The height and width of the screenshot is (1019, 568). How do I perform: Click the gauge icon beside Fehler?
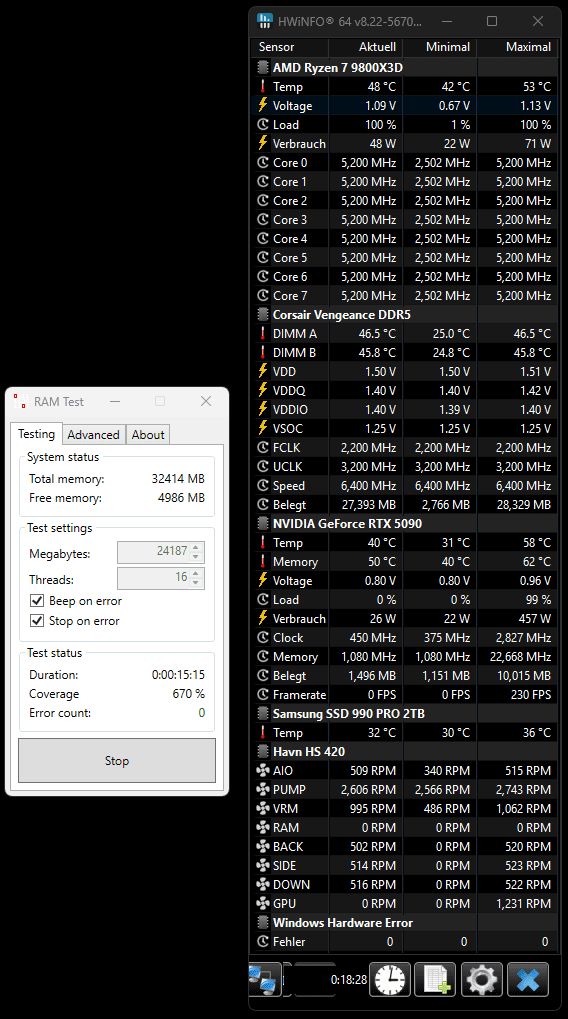[263, 941]
